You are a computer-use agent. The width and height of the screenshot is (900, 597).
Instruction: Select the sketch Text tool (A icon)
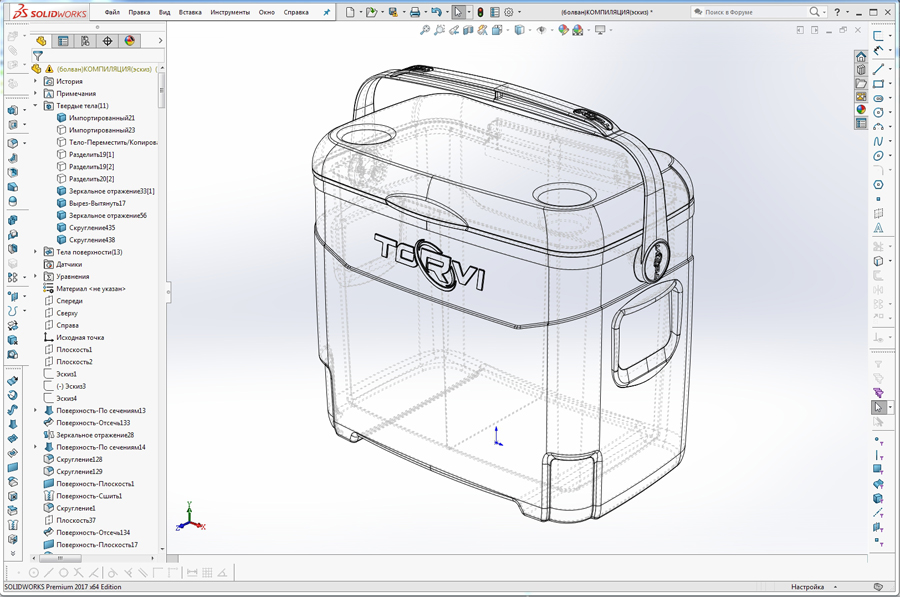pos(879,229)
